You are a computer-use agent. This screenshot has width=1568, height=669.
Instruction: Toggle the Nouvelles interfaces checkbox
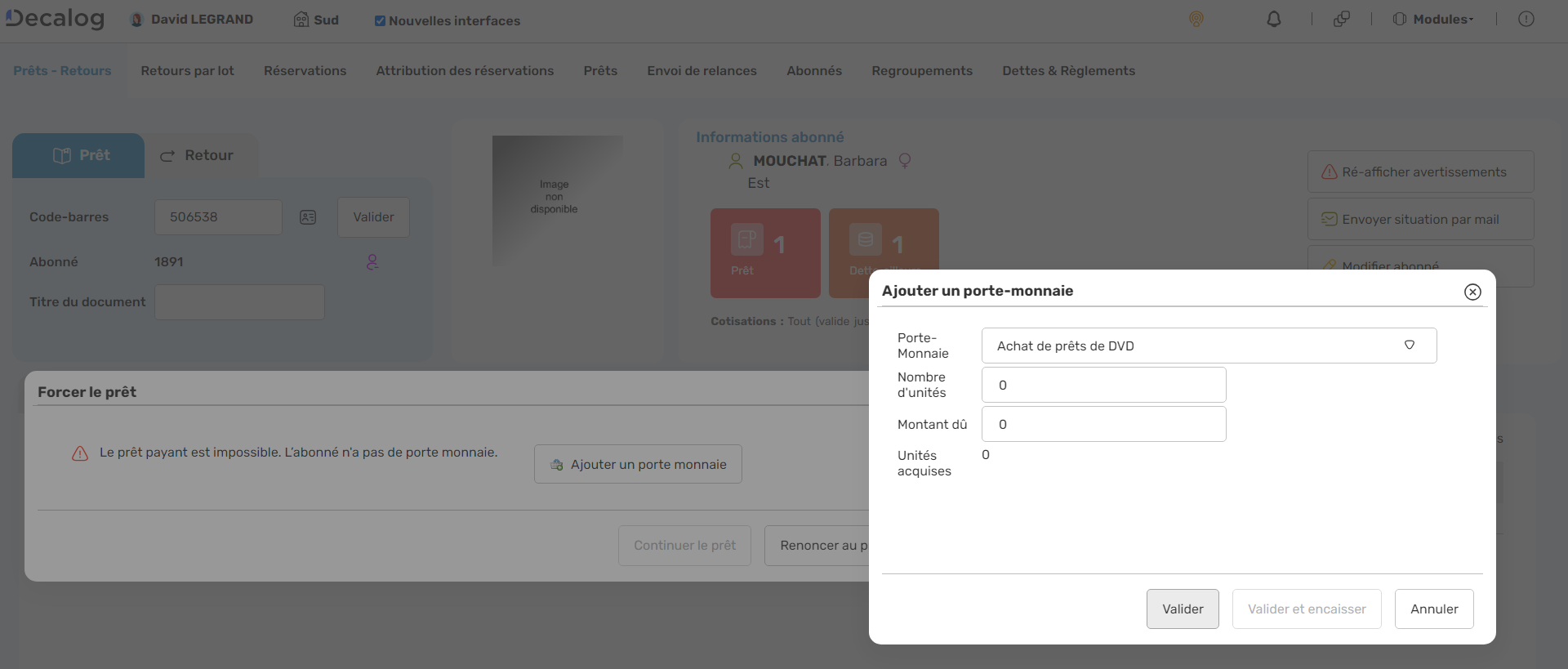pos(380,21)
